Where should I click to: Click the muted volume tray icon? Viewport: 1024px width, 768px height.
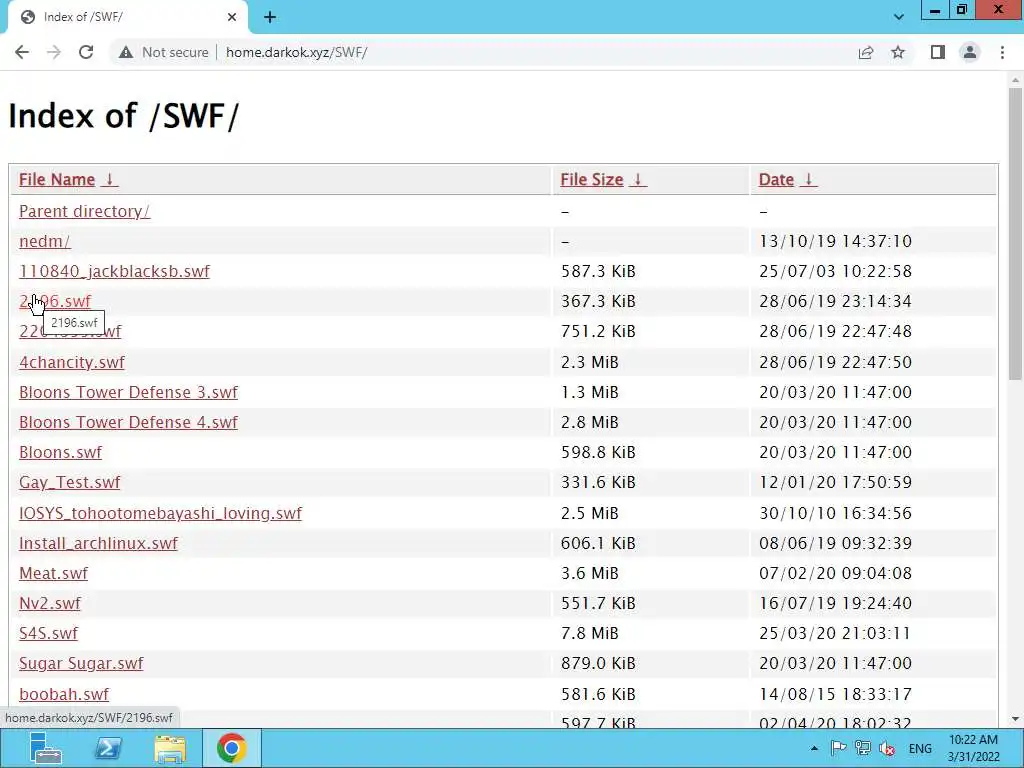tap(887, 748)
